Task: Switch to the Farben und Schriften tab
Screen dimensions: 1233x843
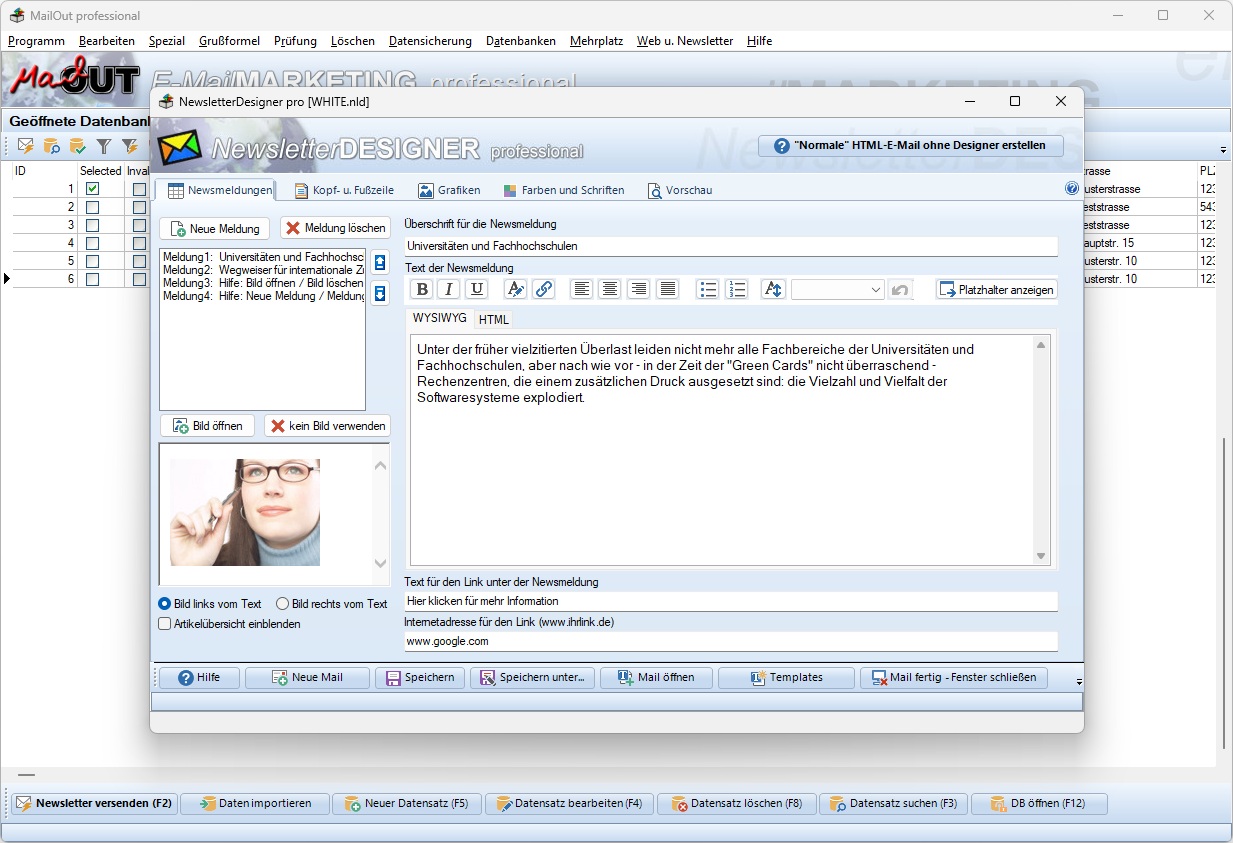Action: point(564,190)
